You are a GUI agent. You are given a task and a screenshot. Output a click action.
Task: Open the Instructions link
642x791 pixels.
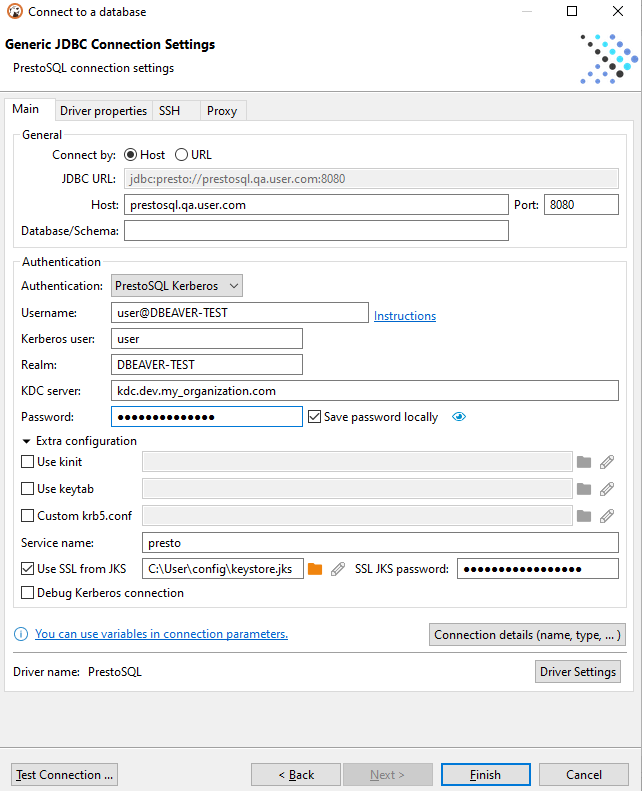[x=405, y=316]
